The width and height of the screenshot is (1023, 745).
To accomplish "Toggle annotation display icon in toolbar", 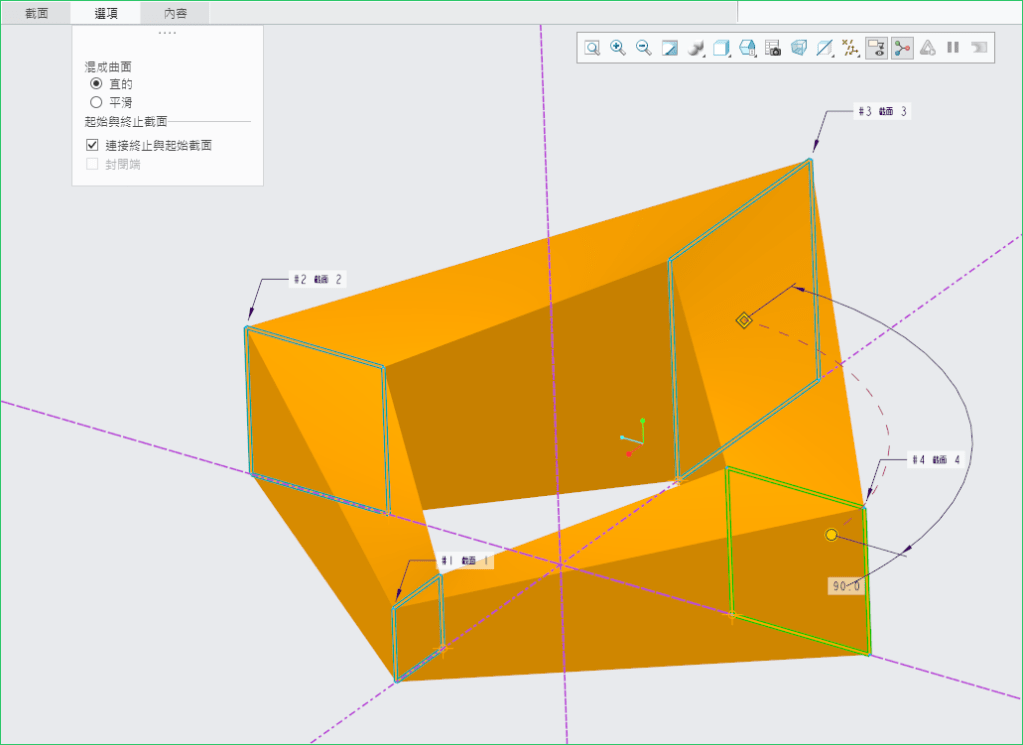I will click(876, 48).
